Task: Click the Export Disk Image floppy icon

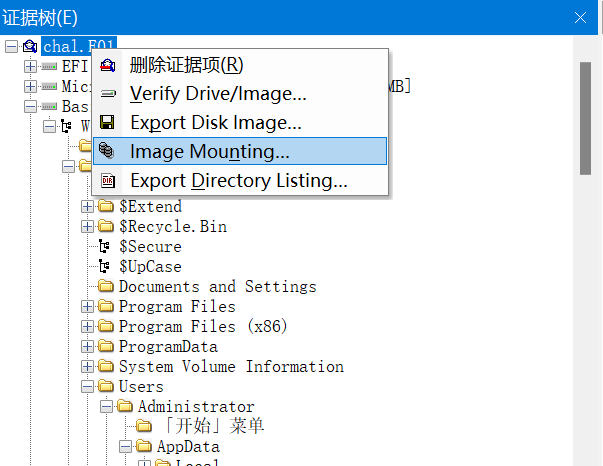Action: tap(108, 124)
